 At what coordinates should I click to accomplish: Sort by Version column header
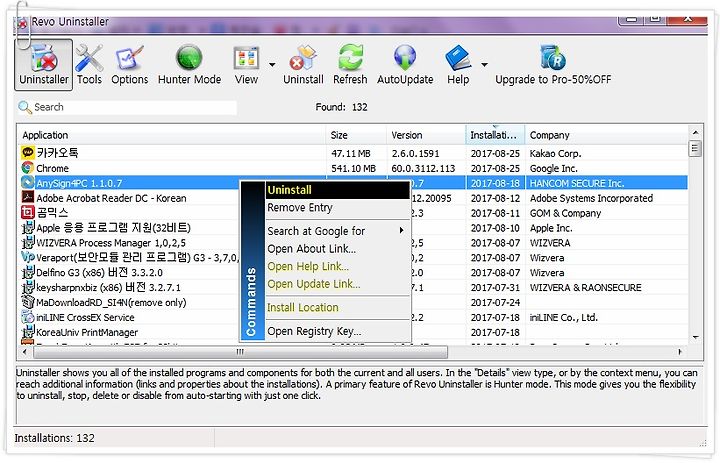pos(426,135)
